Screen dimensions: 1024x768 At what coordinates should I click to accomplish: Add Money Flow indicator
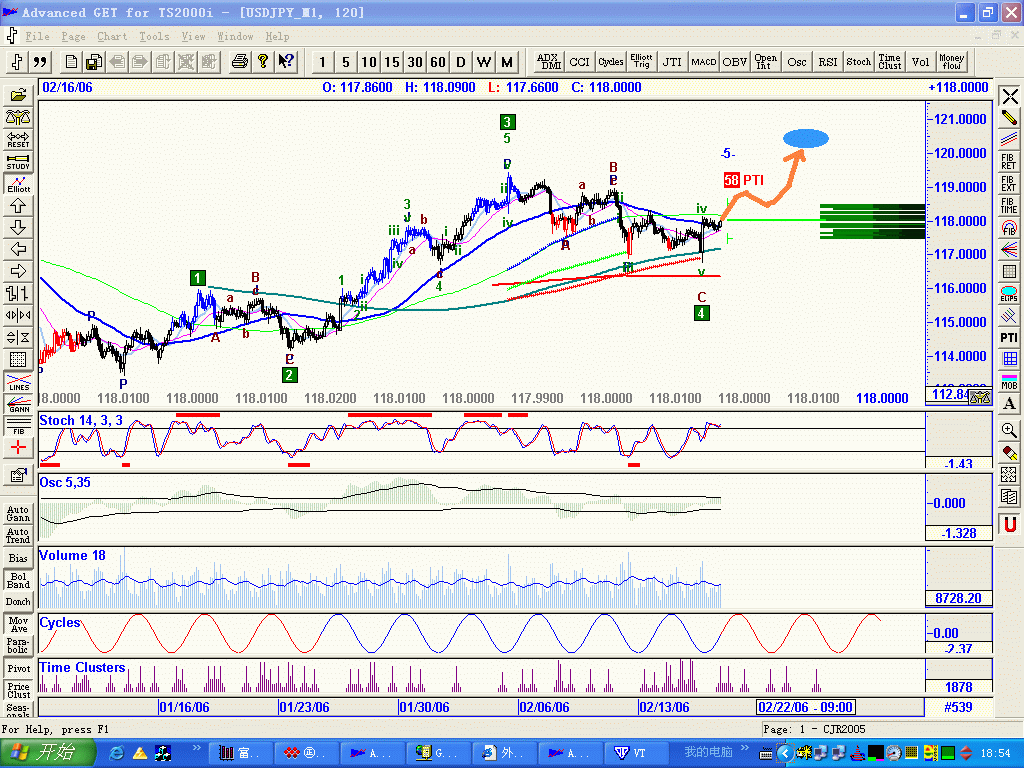[x=952, y=62]
